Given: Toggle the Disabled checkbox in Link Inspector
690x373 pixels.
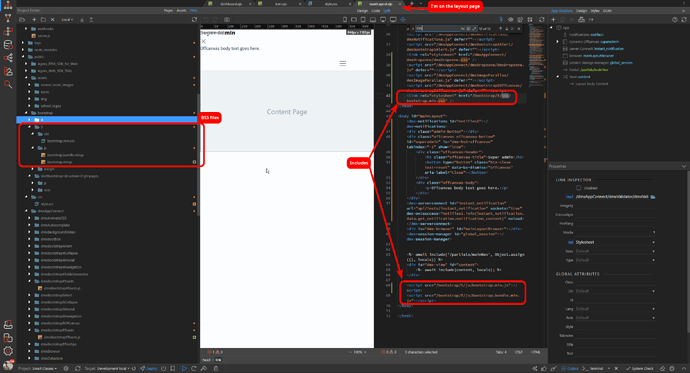Looking at the screenshot, I should click(x=579, y=188).
